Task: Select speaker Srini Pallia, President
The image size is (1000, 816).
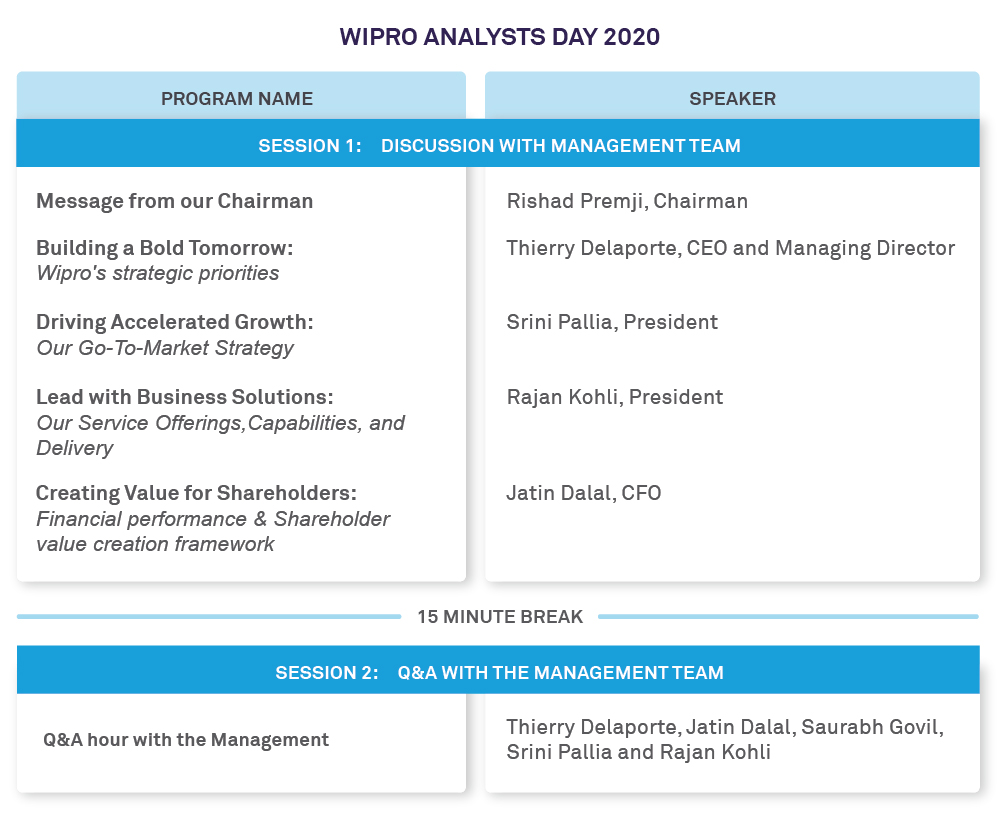Action: pos(612,322)
